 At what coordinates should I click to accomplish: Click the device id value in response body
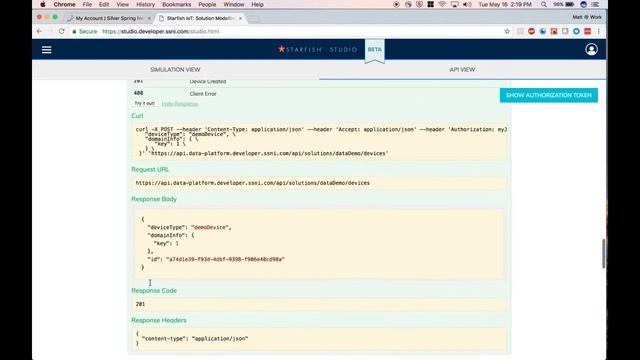(x=225, y=259)
